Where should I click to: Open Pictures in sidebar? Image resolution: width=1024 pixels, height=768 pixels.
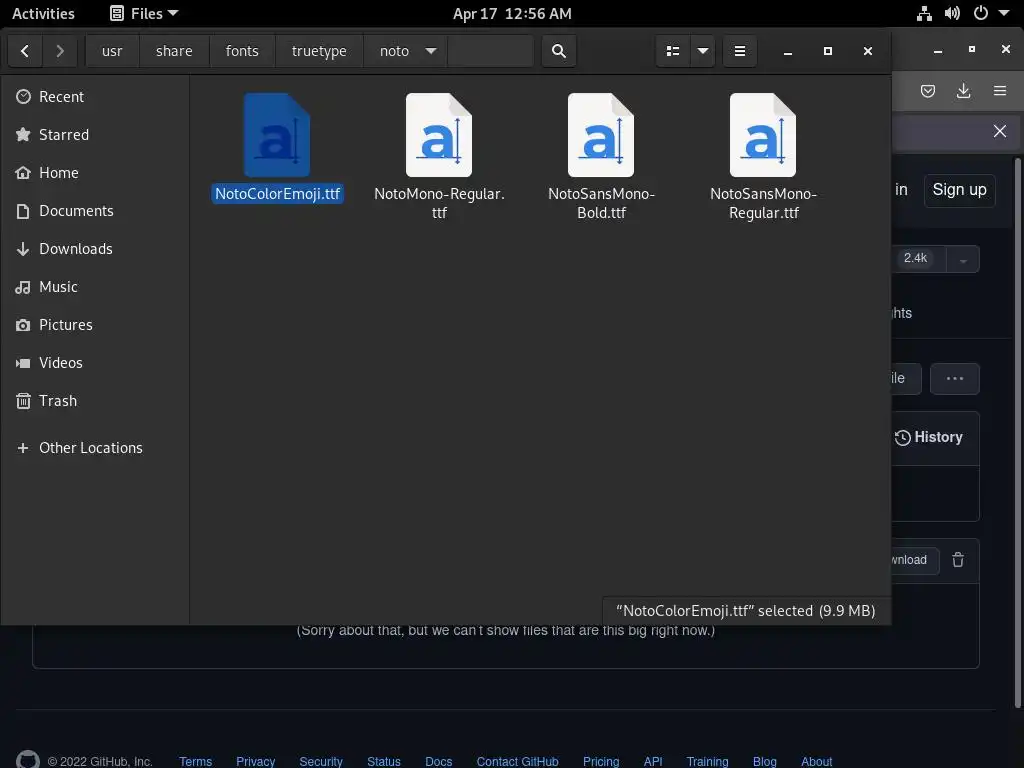95,325
